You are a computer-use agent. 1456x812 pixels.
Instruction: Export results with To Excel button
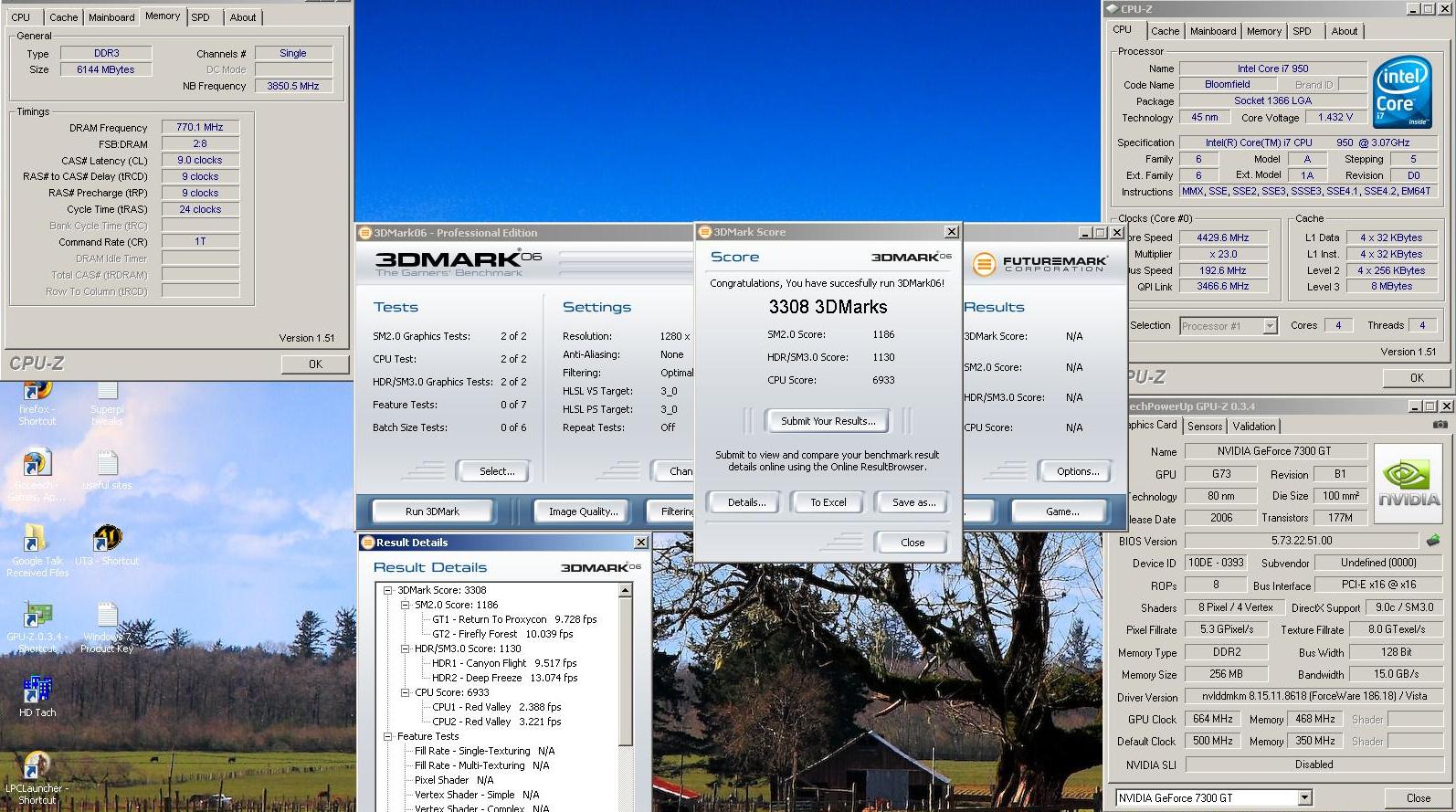(828, 502)
